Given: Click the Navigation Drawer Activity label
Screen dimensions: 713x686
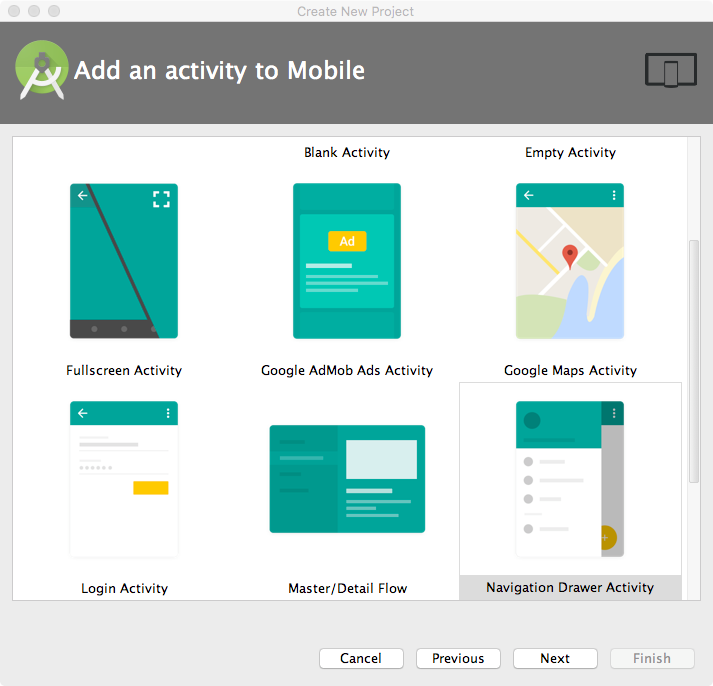Looking at the screenshot, I should point(570,587).
